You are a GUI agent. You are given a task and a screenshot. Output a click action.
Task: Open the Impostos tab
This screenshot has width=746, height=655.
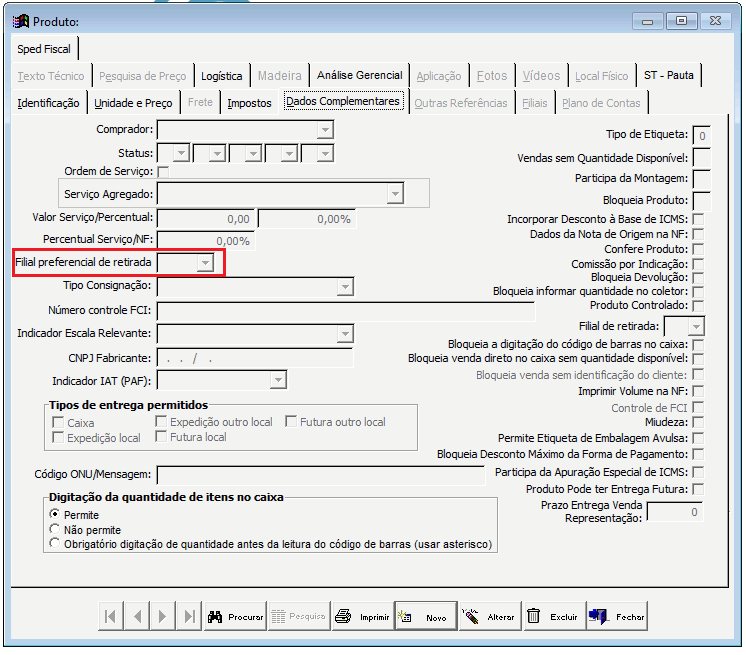click(x=249, y=103)
